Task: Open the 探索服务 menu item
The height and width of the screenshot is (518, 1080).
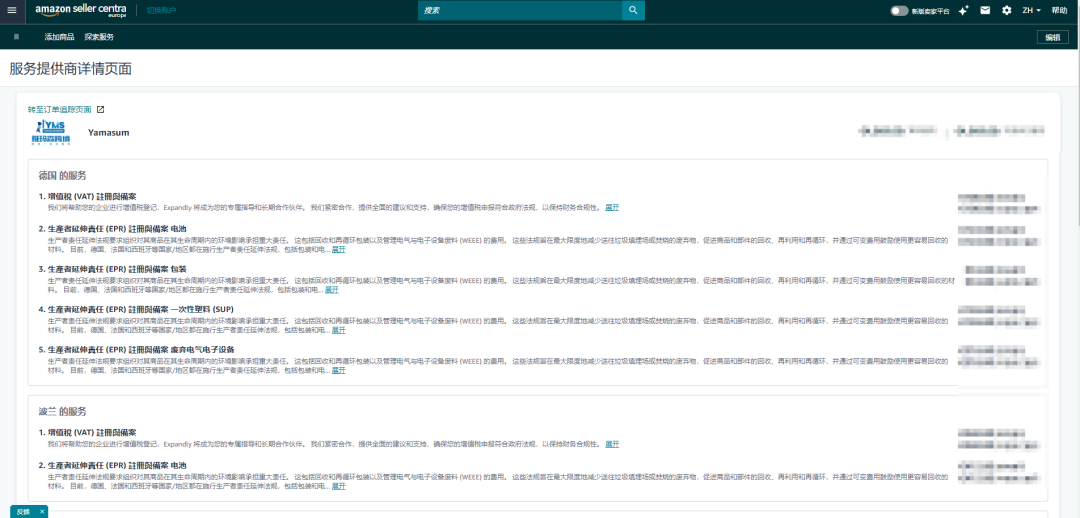Action: point(99,37)
